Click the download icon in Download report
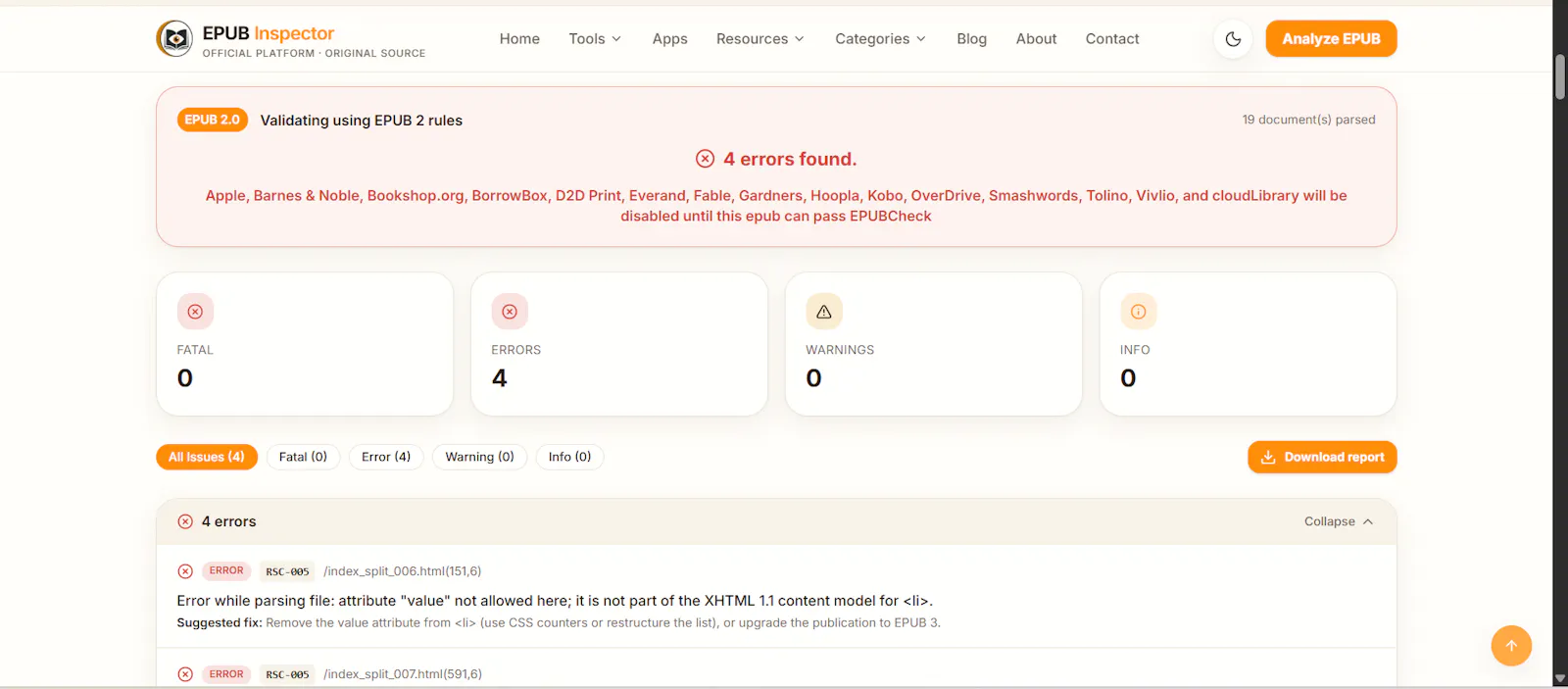 (1268, 458)
